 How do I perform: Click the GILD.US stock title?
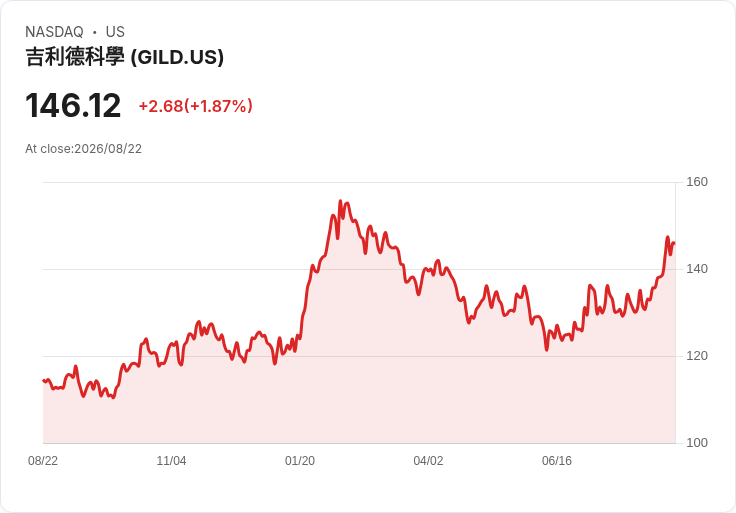click(x=124, y=57)
